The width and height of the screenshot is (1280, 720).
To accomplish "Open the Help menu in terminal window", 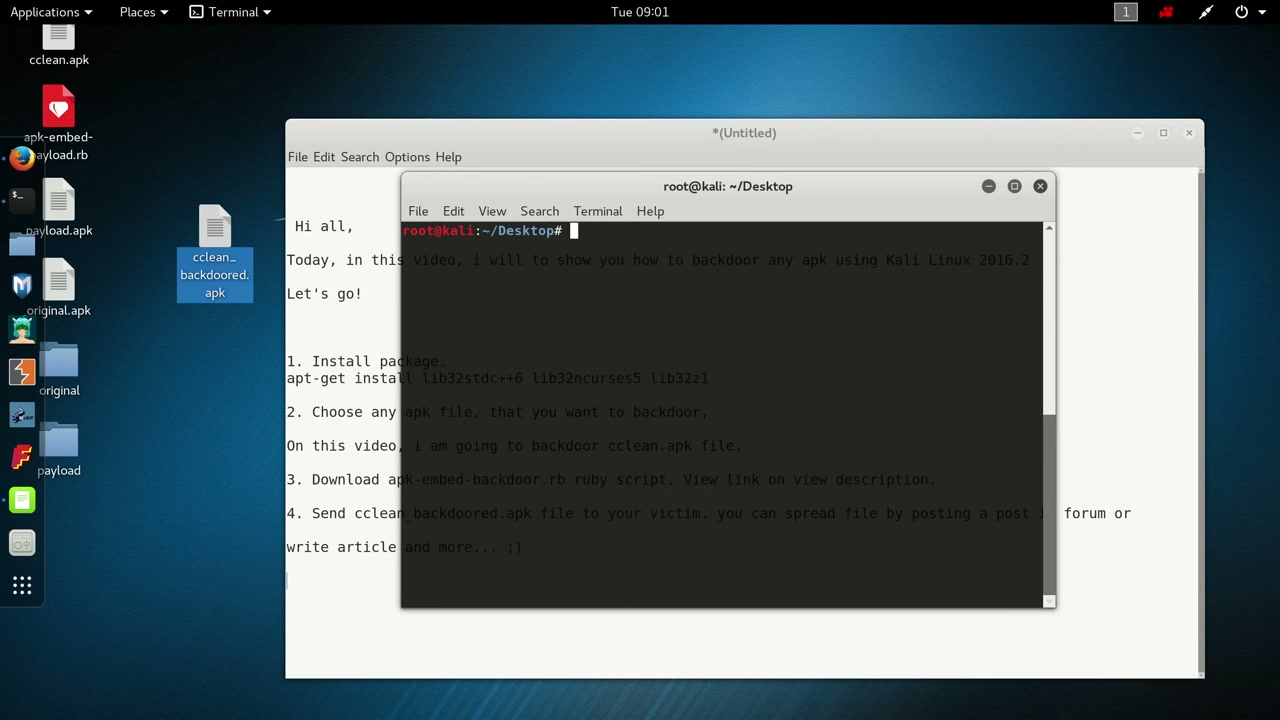I will click(650, 211).
